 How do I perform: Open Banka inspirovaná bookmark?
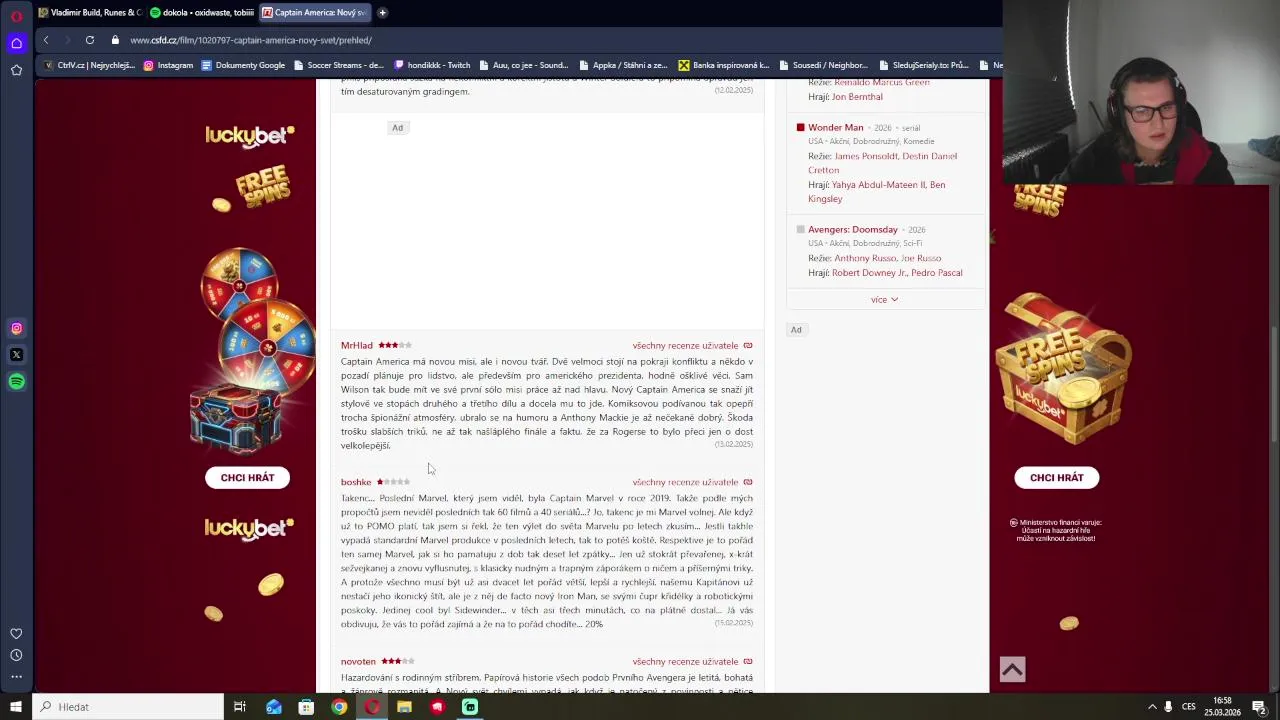click(x=723, y=66)
